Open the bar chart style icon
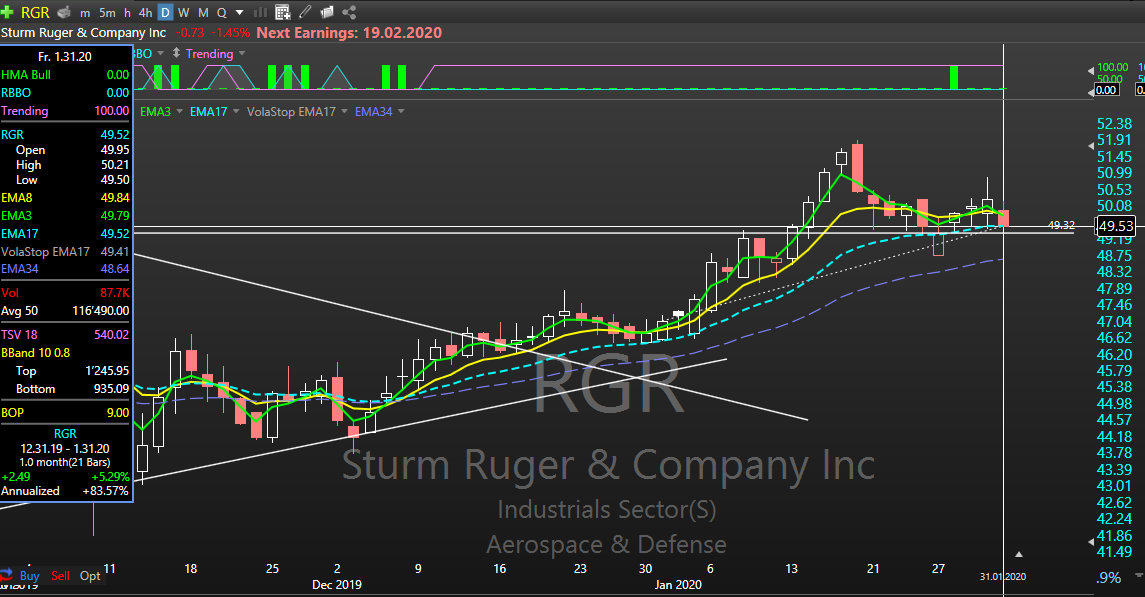The image size is (1145, 597). point(260,12)
